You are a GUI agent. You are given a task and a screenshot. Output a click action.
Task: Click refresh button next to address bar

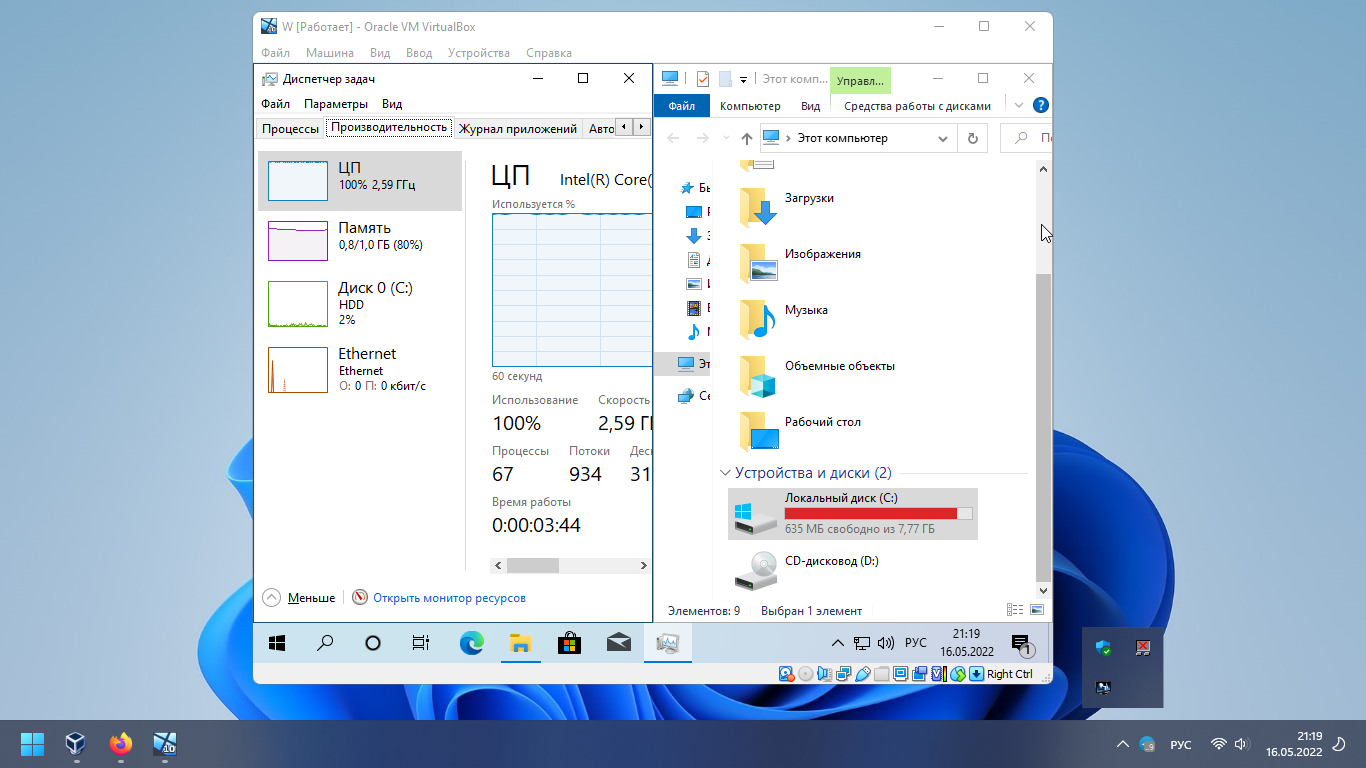coord(972,139)
